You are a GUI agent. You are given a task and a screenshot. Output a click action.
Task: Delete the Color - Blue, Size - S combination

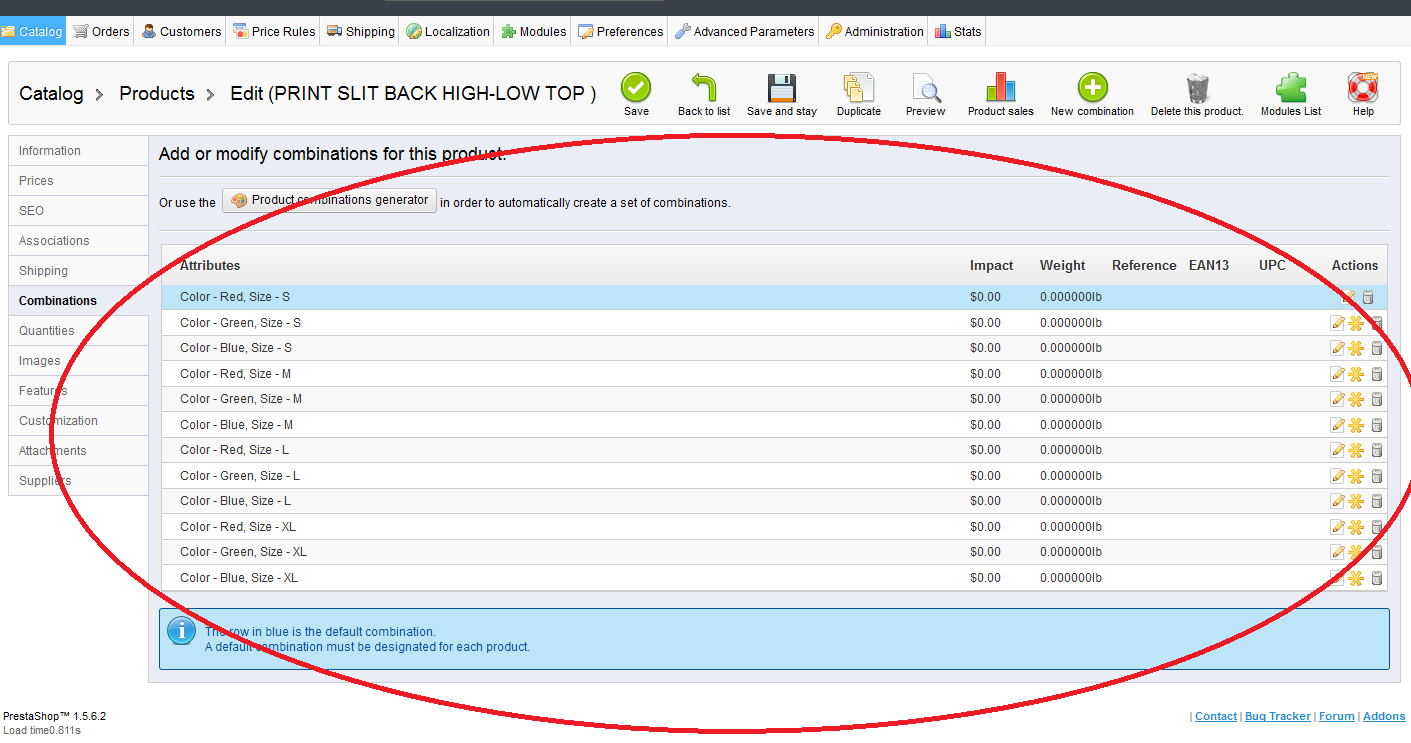point(1376,348)
